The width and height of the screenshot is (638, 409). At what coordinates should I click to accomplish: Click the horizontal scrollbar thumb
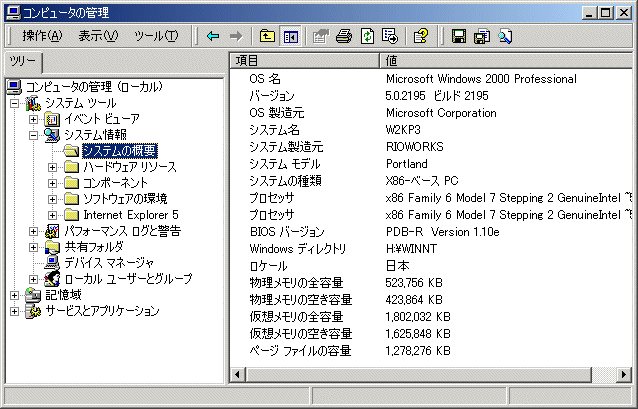click(418, 374)
